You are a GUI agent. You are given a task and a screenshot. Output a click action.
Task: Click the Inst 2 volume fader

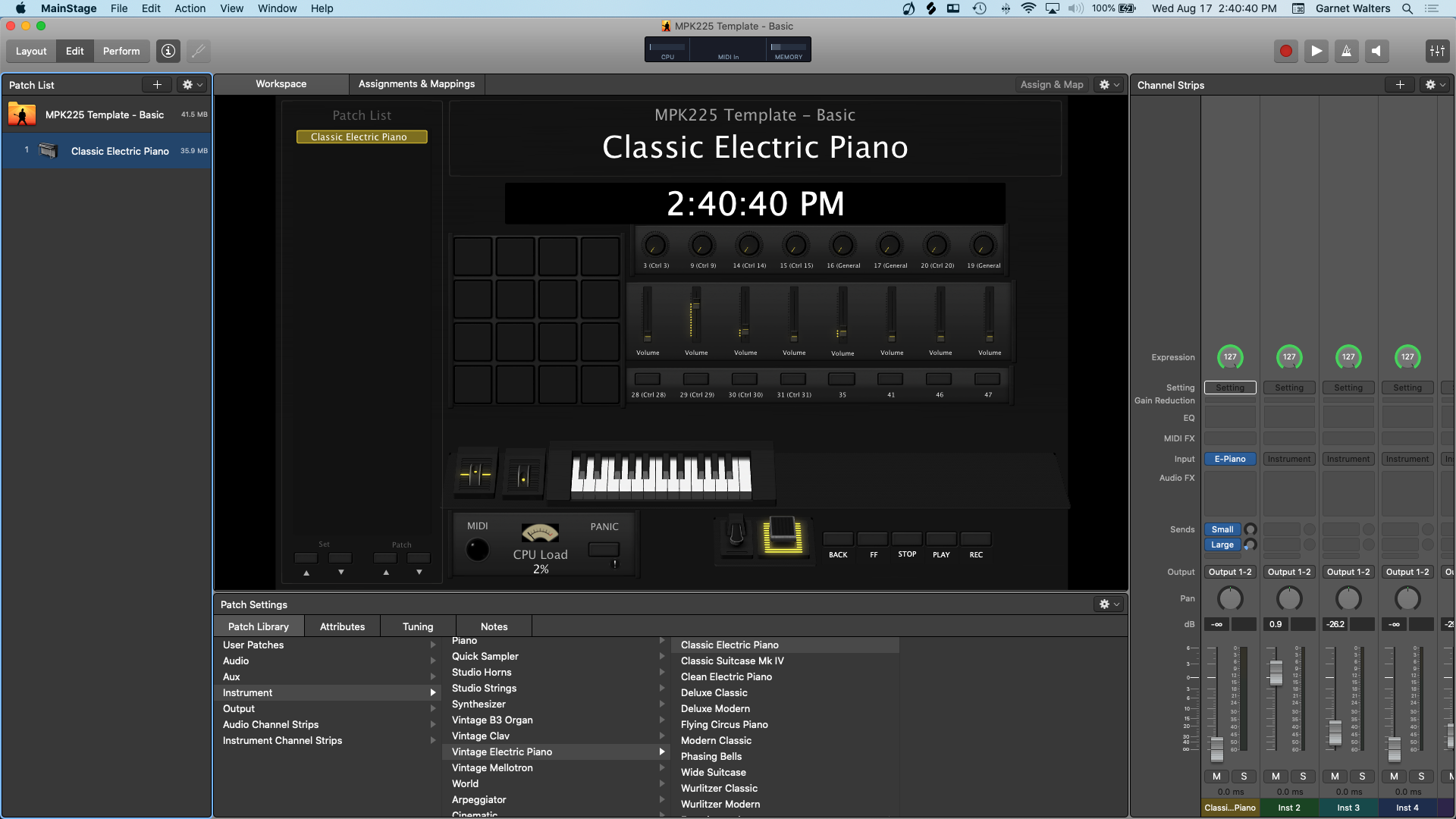(1276, 671)
